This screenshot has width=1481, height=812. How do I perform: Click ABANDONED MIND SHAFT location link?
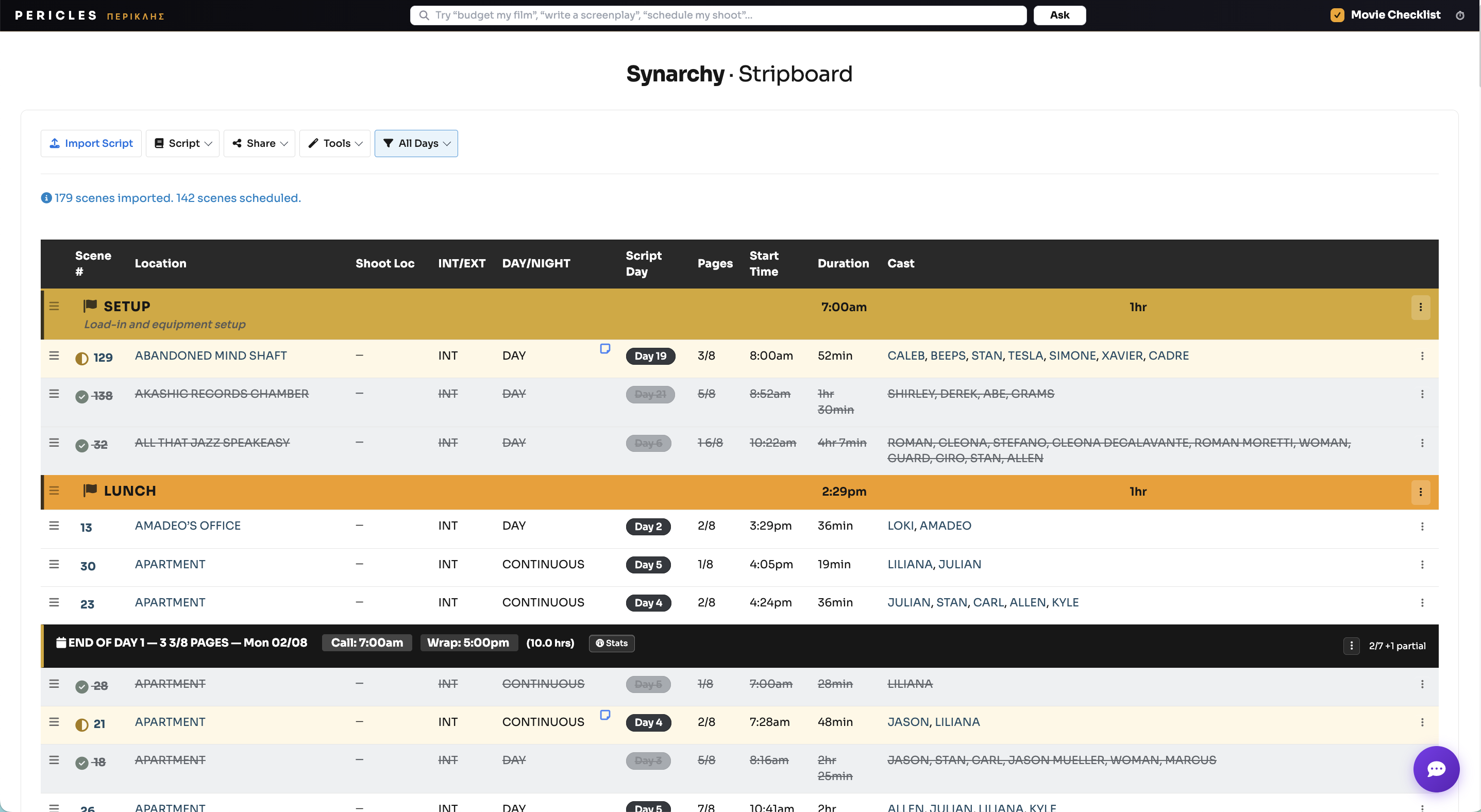coord(210,356)
